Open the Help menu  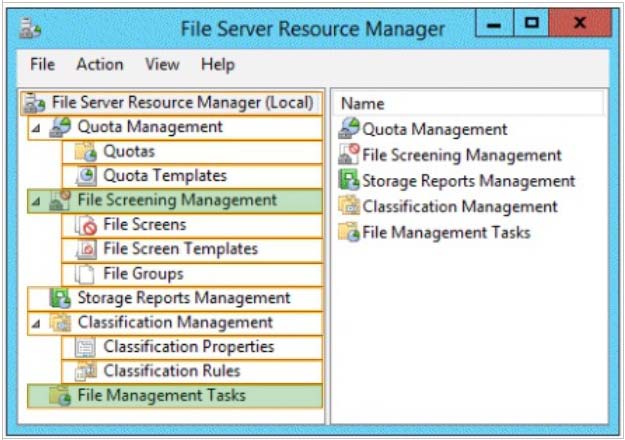pos(218,65)
